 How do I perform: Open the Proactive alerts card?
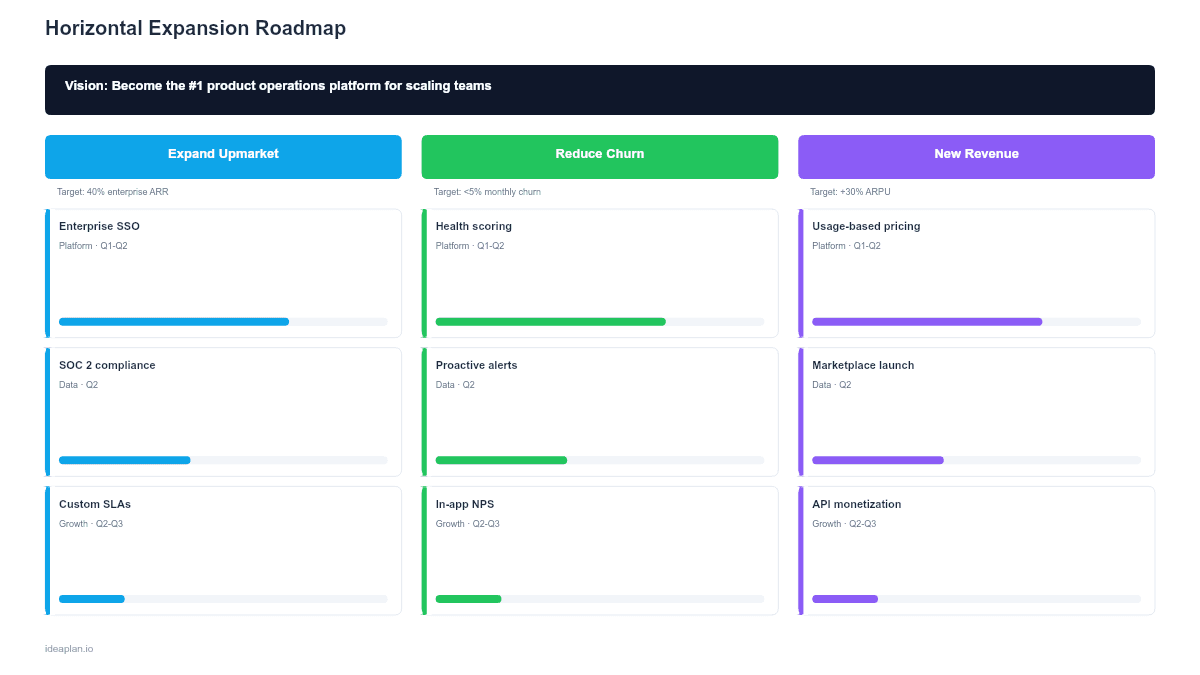pyautogui.click(x=600, y=411)
